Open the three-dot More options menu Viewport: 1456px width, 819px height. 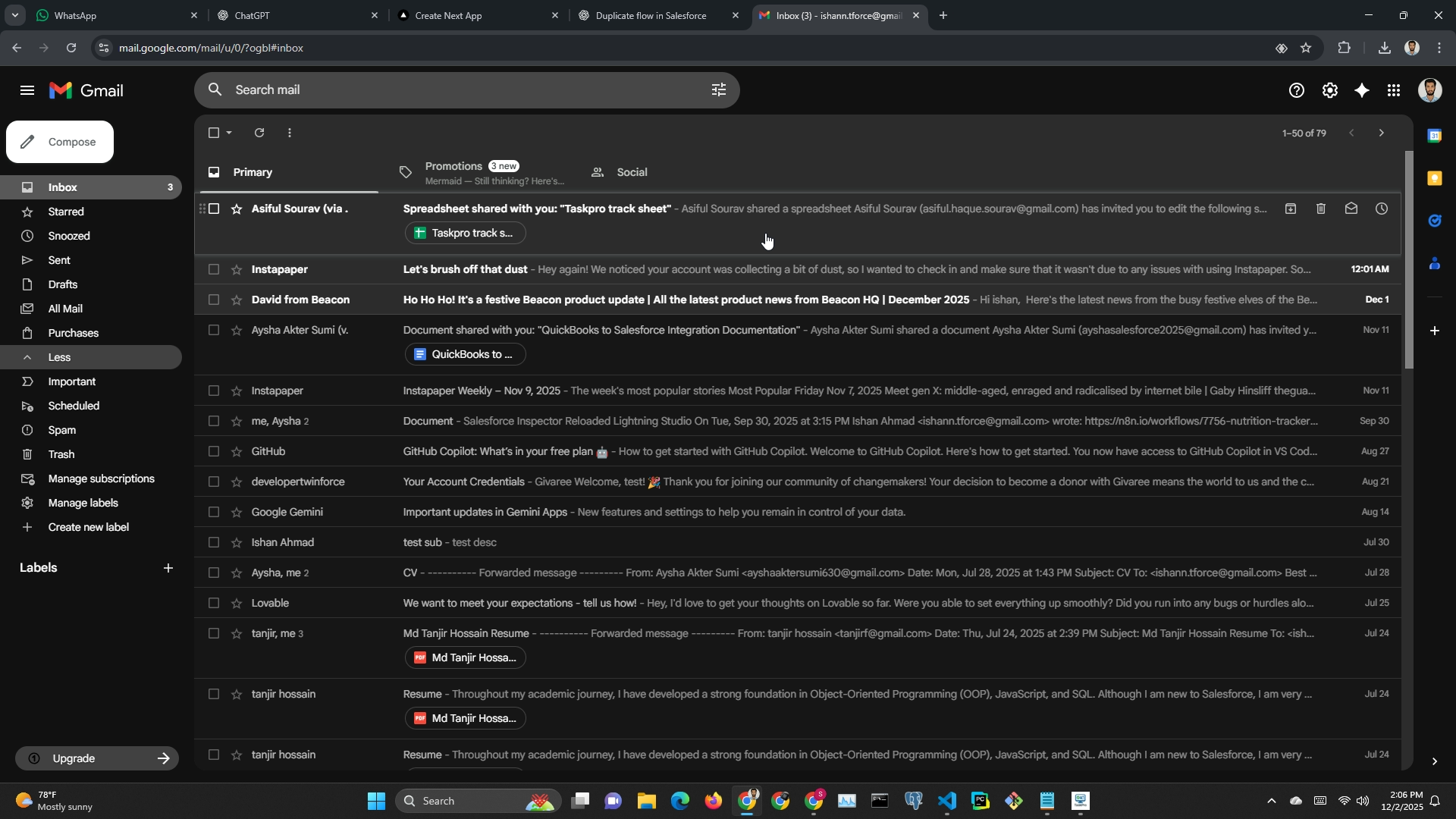290,133
